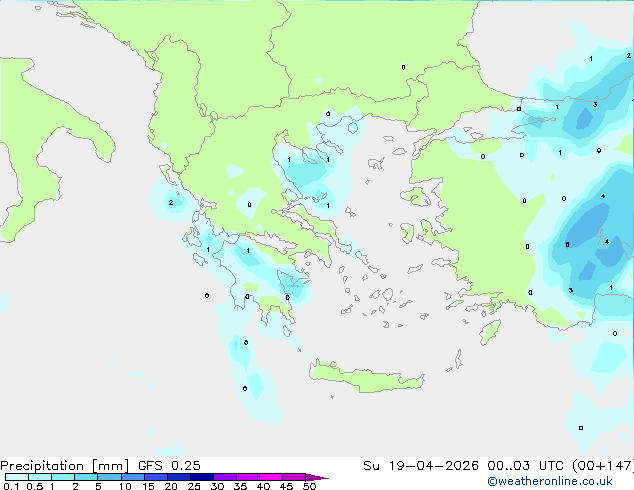Click the '35' legend scale label
Screen dimensions: 634x490
[240, 486]
